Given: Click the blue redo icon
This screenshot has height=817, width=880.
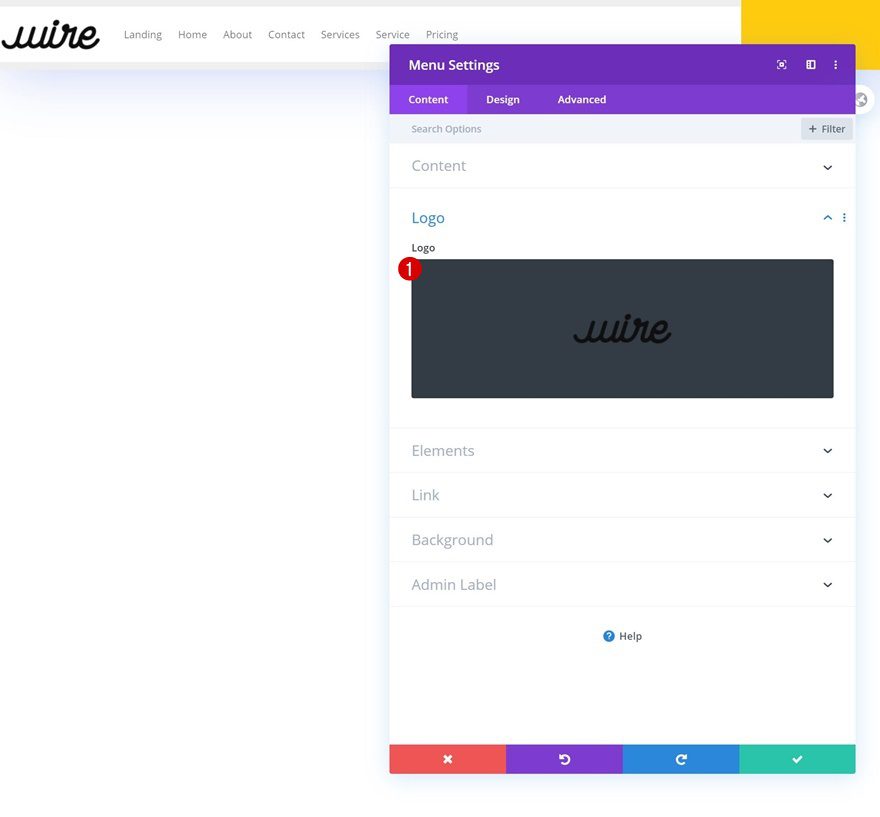Looking at the screenshot, I should point(681,758).
